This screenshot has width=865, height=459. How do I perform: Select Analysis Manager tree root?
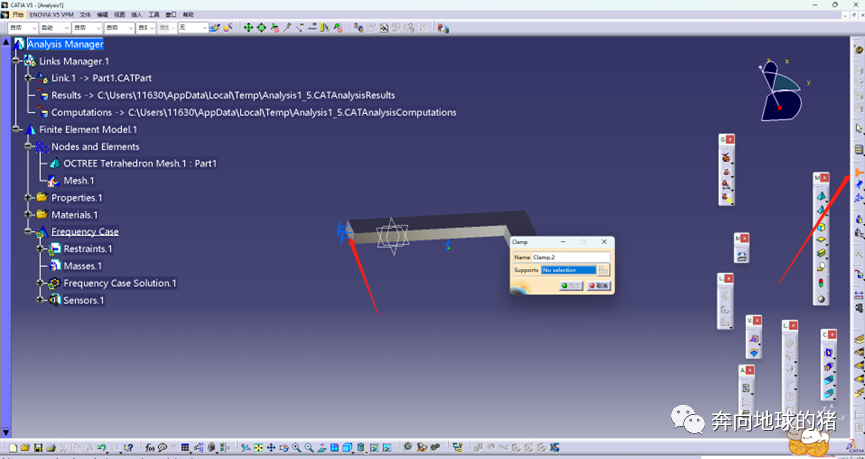[65, 44]
